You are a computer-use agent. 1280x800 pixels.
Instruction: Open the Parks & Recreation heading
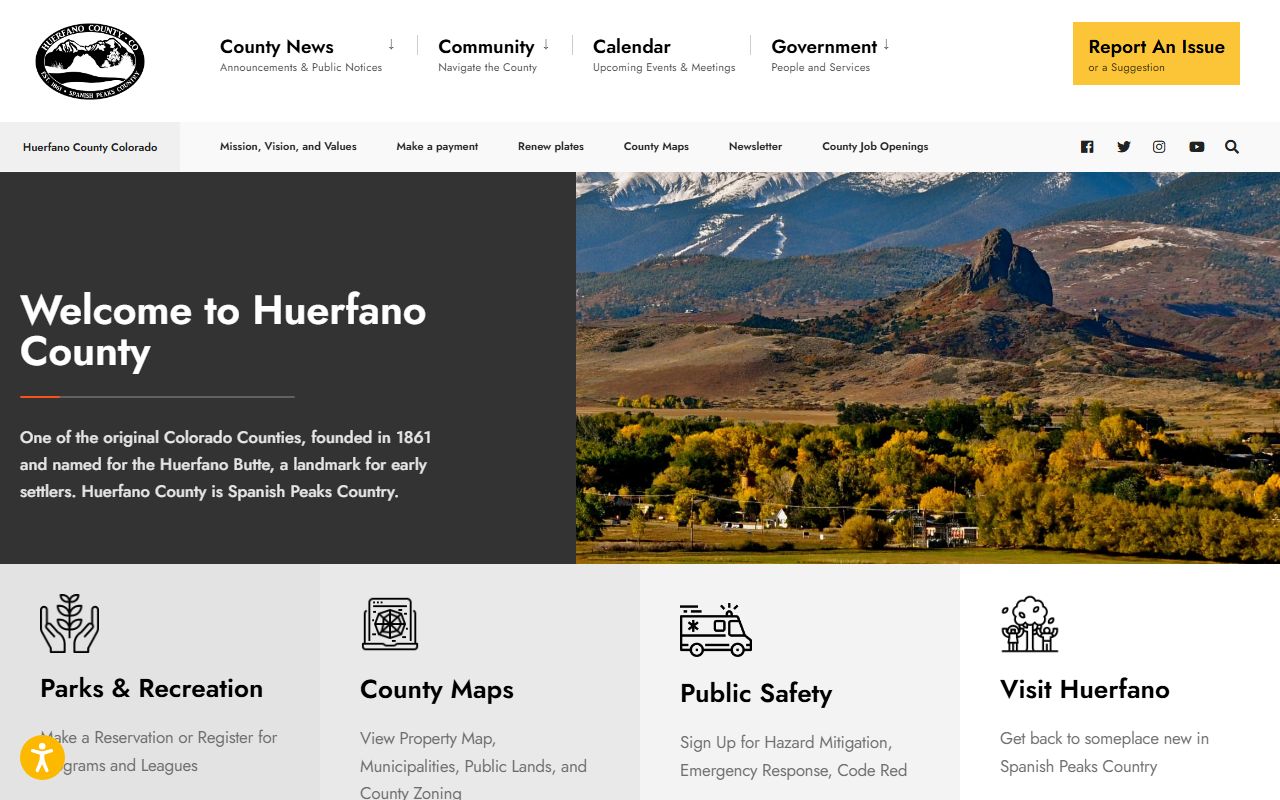[x=151, y=688]
